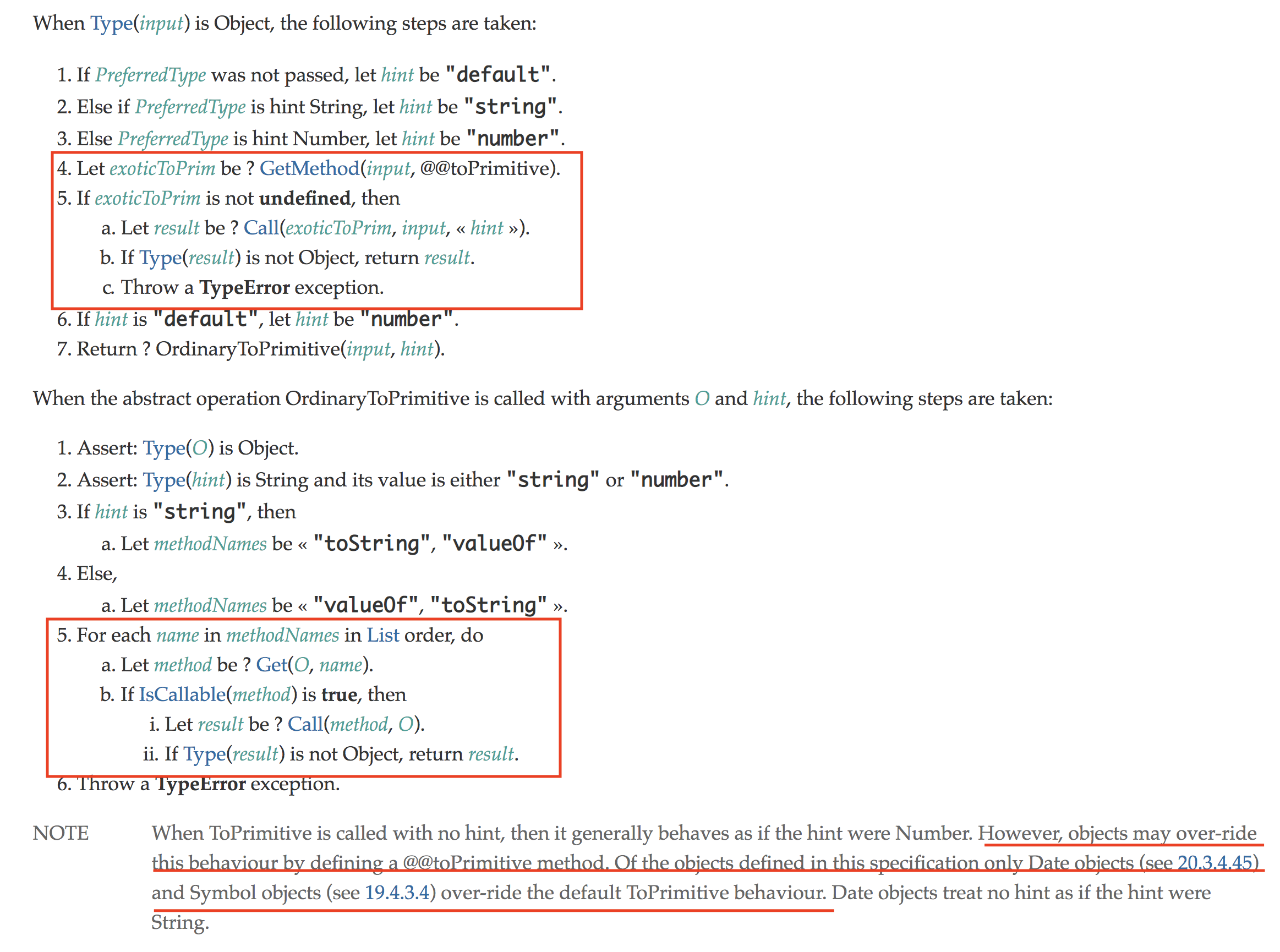
Task: Click OrdinaryToPrimitive text in step 7
Action: pyautogui.click(x=248, y=349)
